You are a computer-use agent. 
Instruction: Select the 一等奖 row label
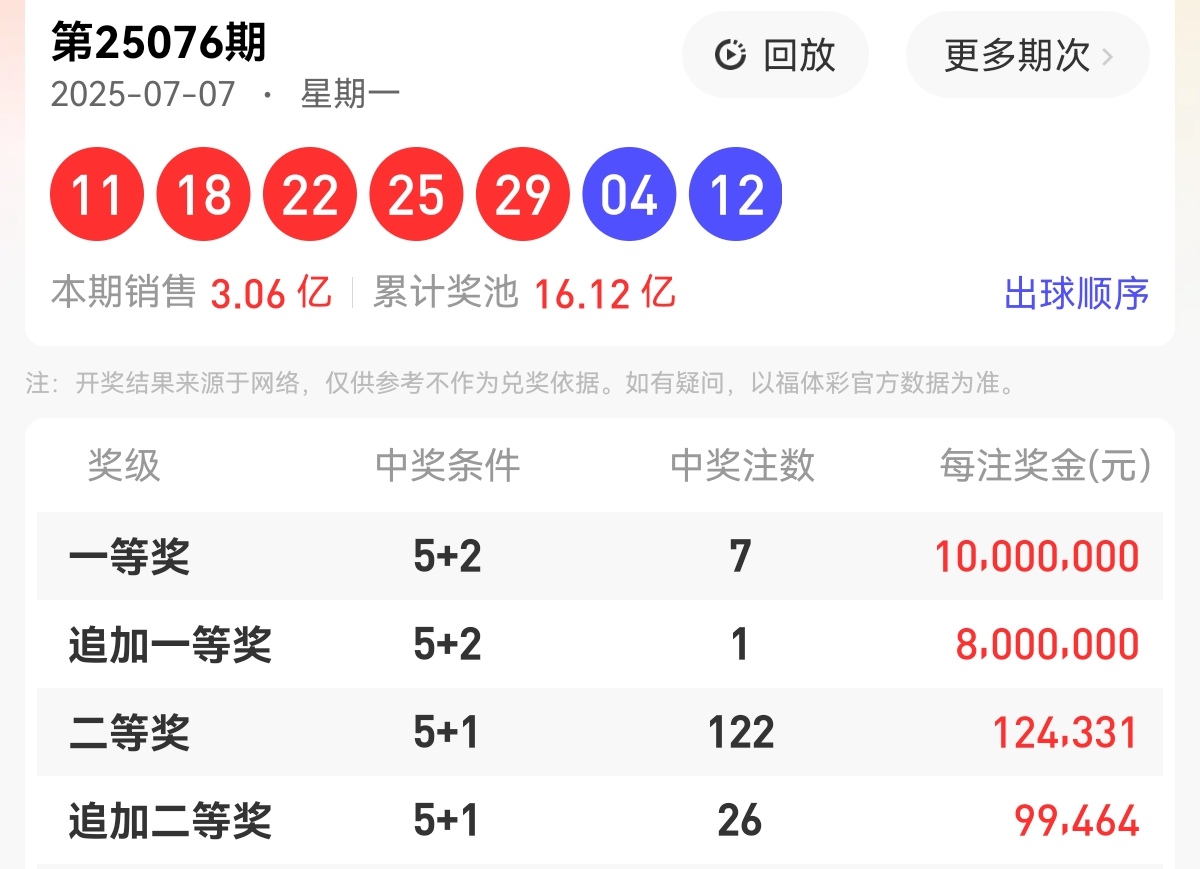[x=129, y=557]
